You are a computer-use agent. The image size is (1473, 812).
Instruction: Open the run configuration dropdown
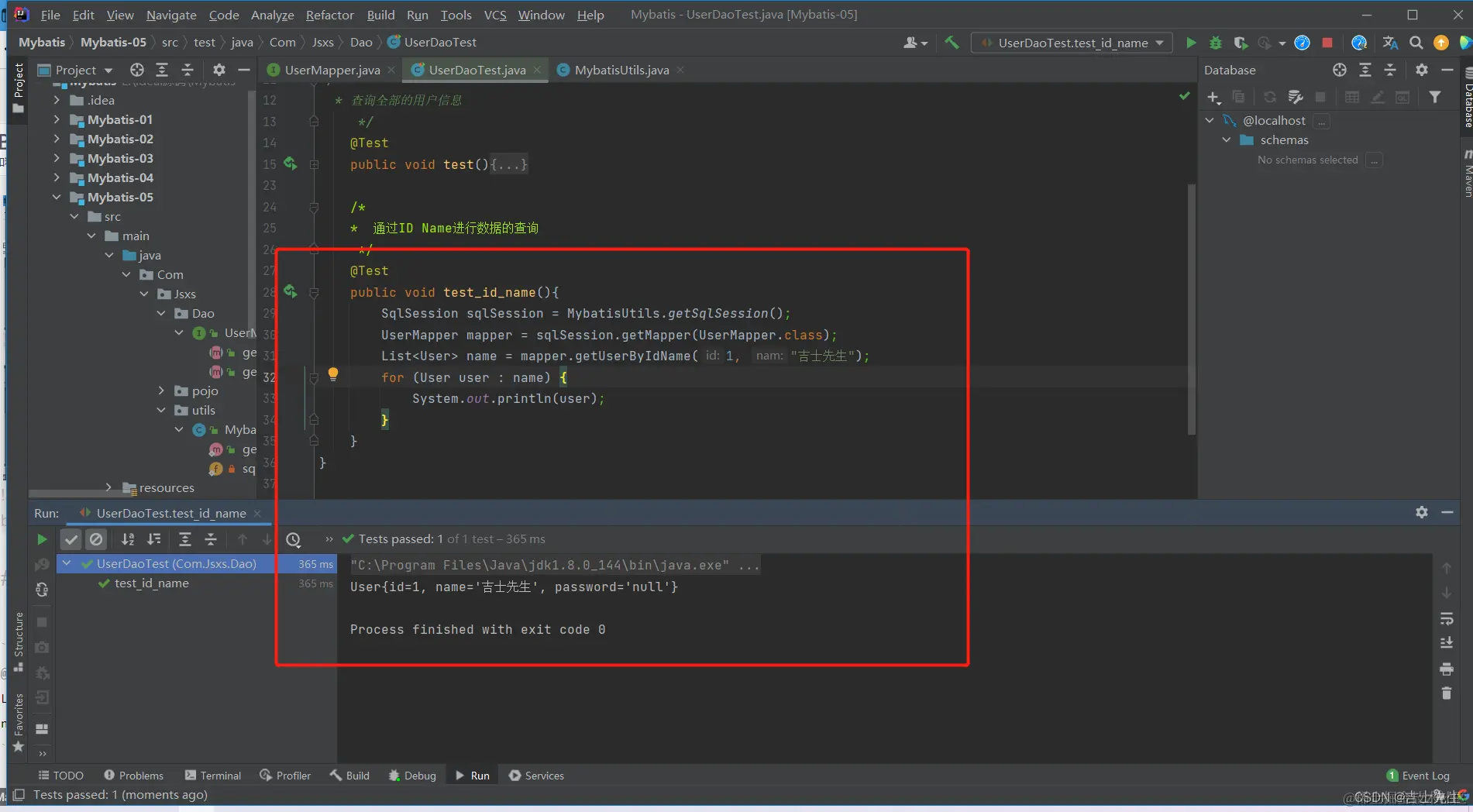pyautogui.click(x=1072, y=43)
